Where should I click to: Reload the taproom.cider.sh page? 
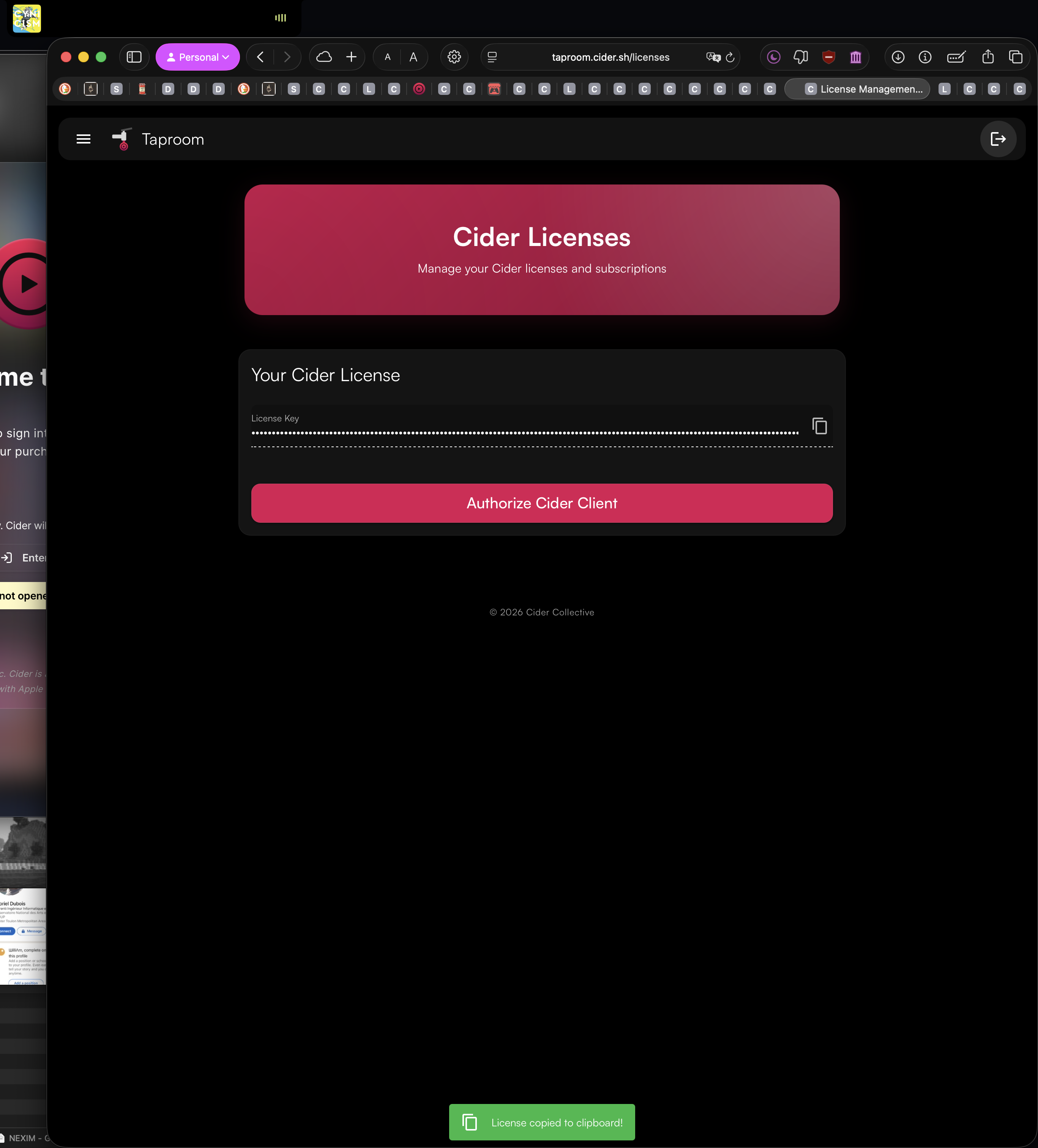tap(730, 57)
